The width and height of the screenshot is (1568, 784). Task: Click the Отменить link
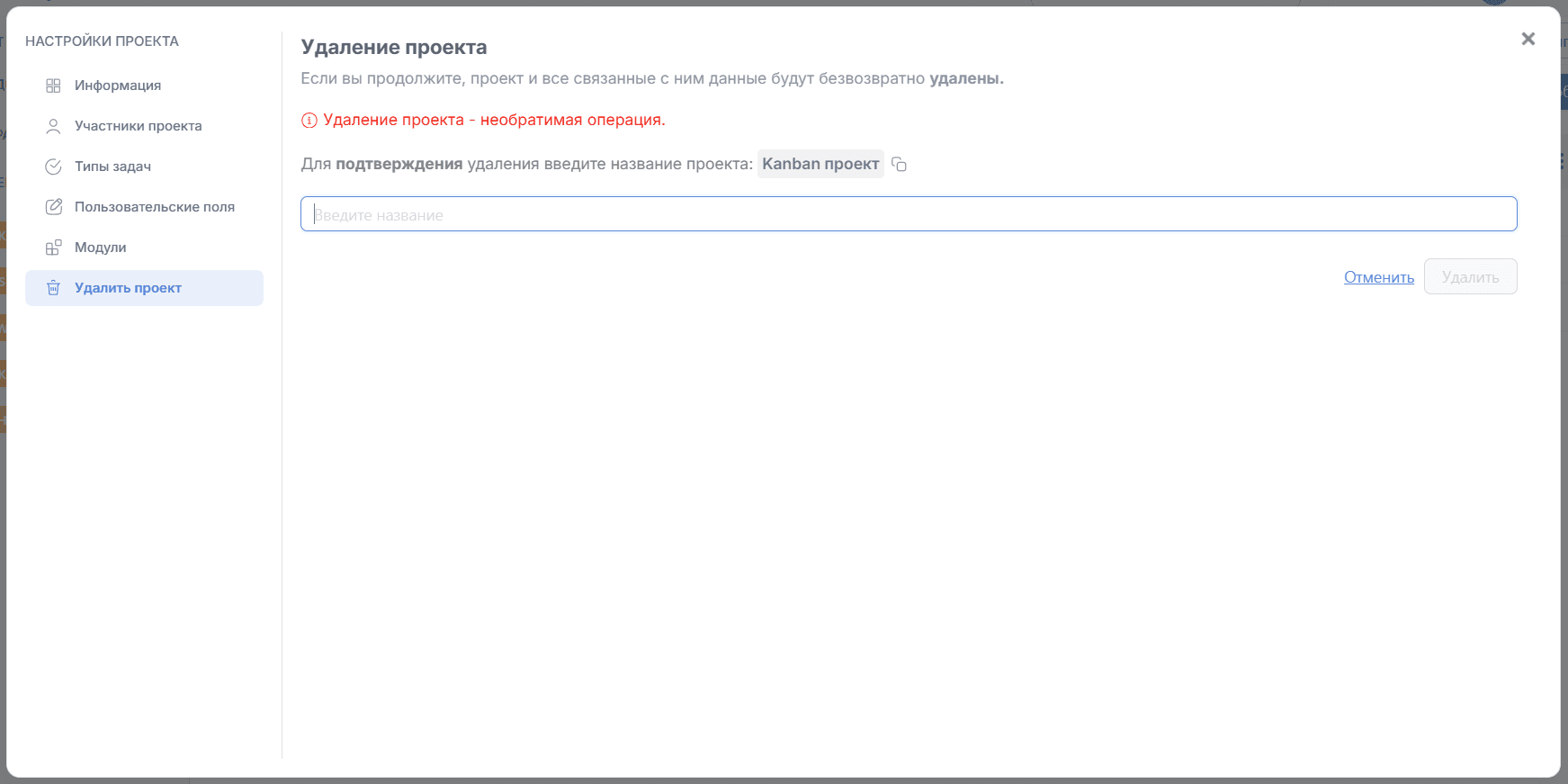[x=1378, y=277]
